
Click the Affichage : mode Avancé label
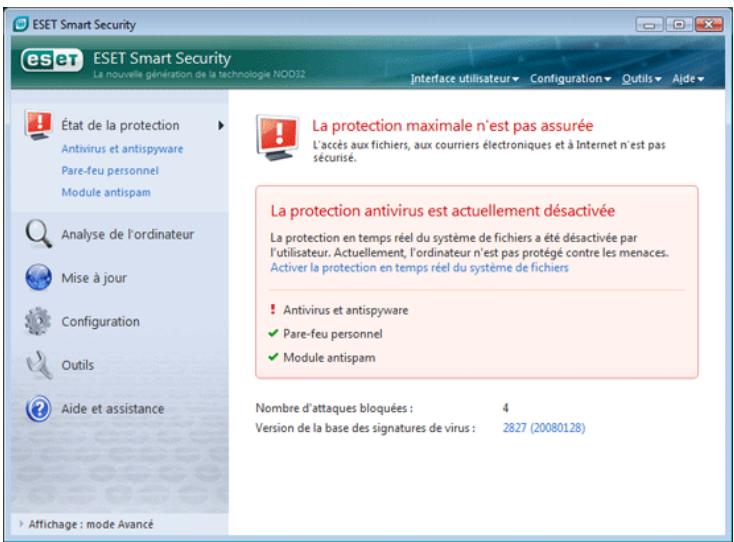pos(91,524)
